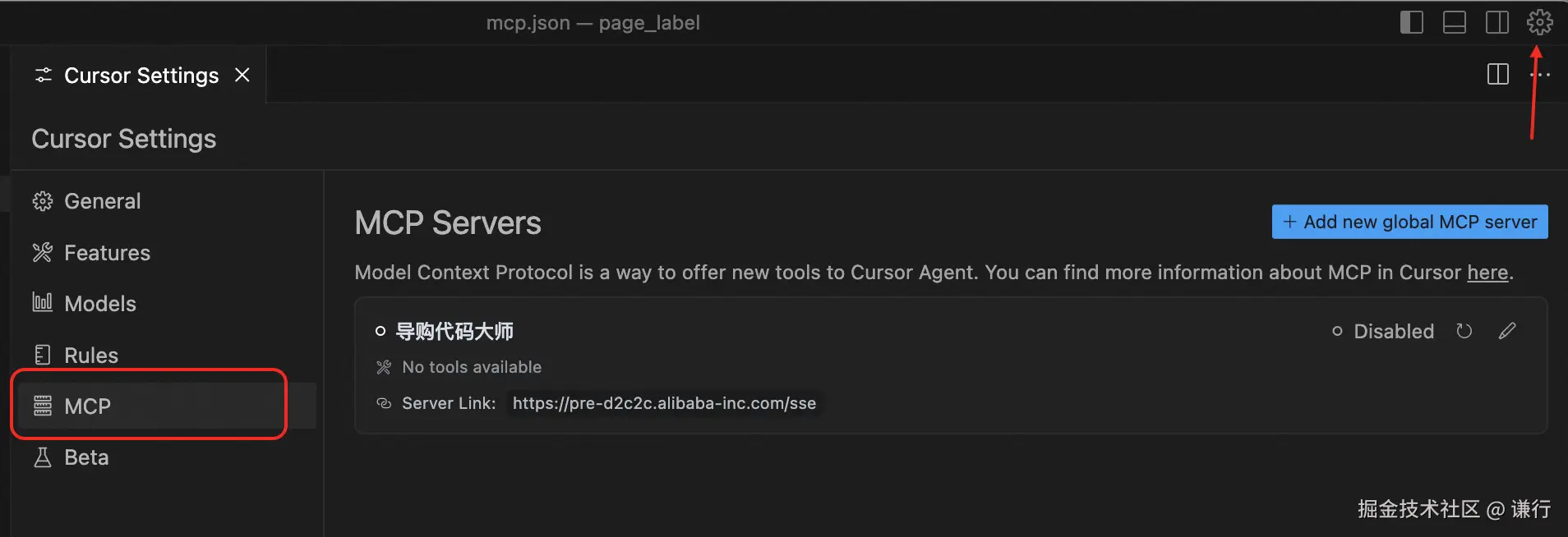Screen dimensions: 1568x537
Task: Toggle the secondary right sidebar layout icon
Action: 1497,22
